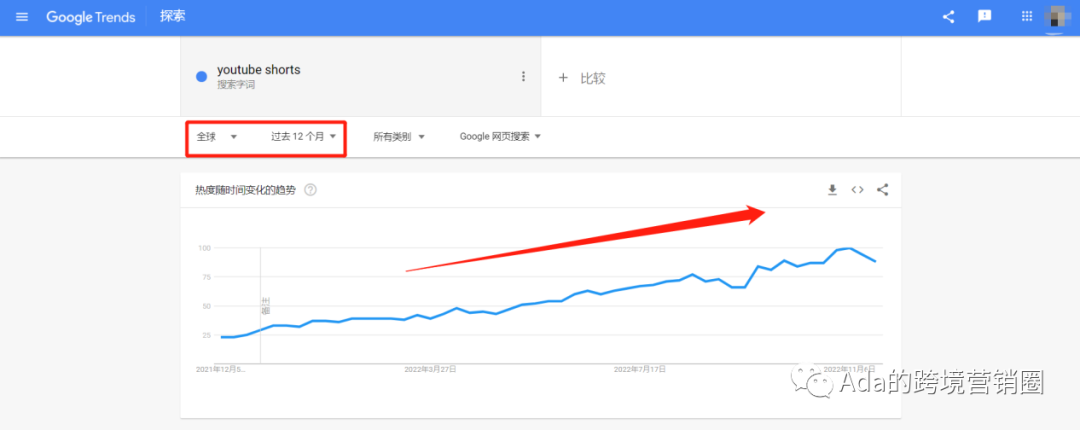Viewport: 1080px width, 430px height.
Task: Download the trend chart CSV
Action: click(832, 190)
